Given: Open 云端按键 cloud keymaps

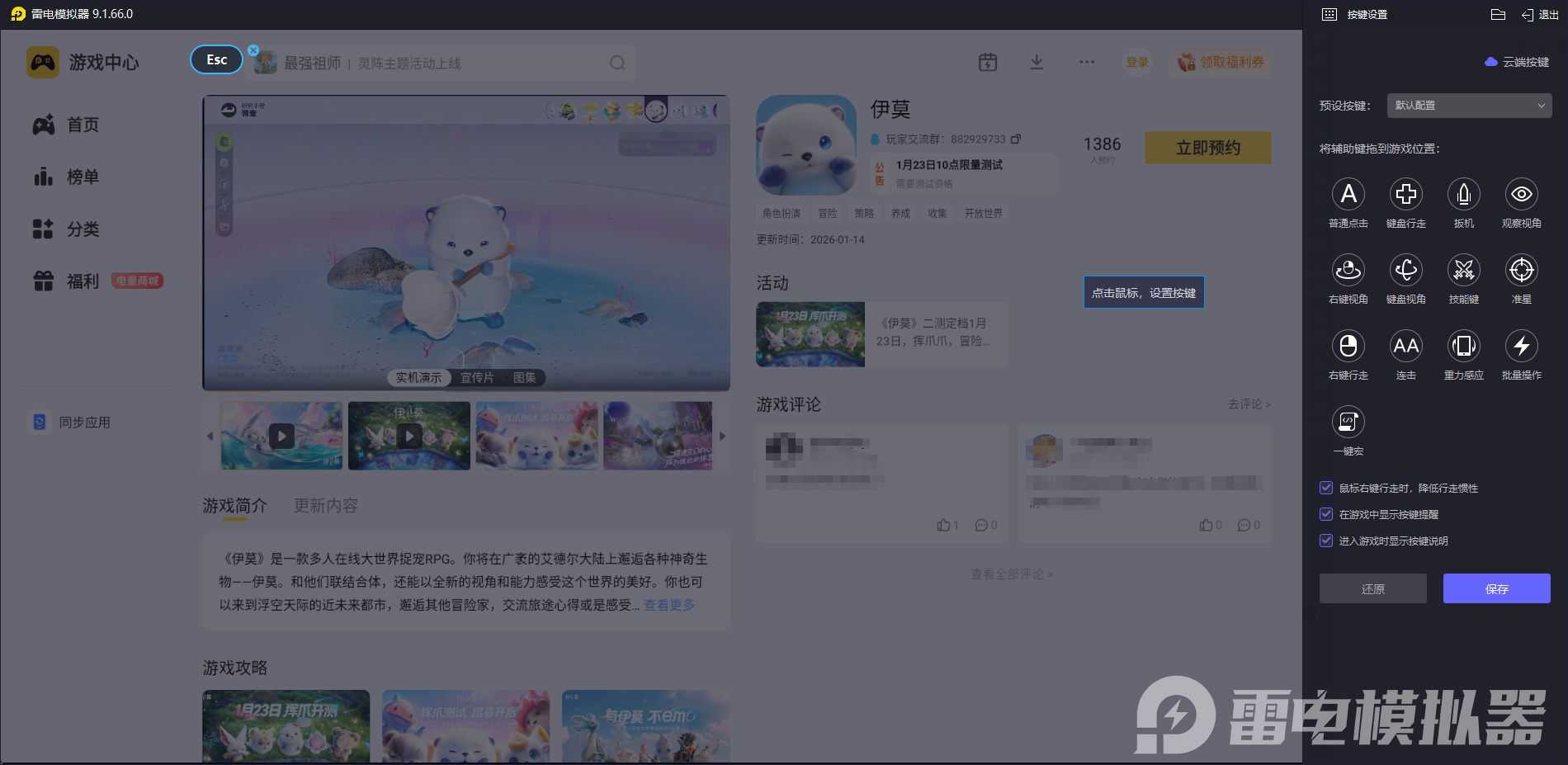Looking at the screenshot, I should (1517, 62).
